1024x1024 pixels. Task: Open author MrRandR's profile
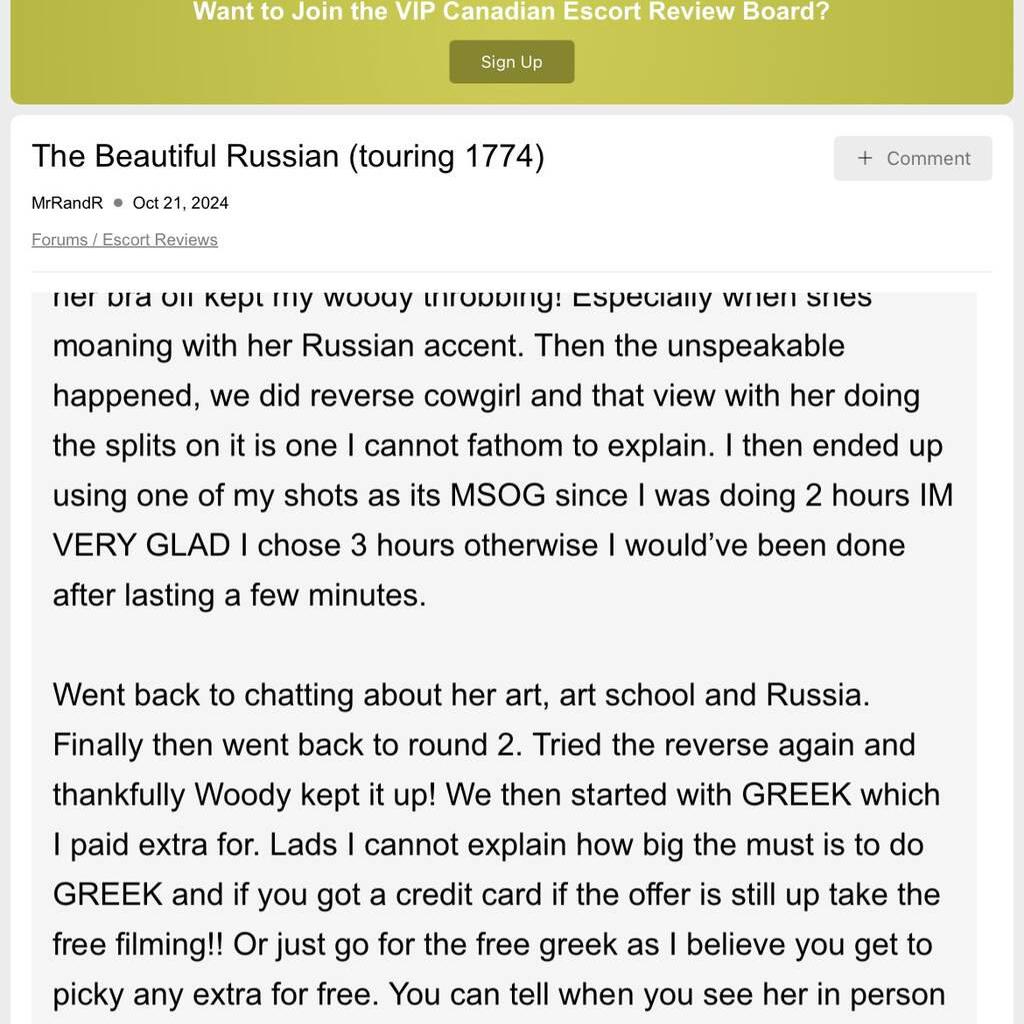pos(67,203)
